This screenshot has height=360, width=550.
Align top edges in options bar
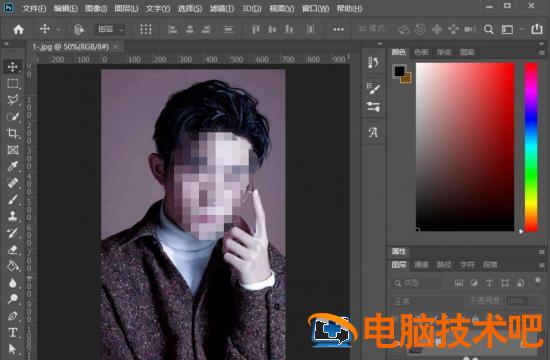(x=256, y=29)
